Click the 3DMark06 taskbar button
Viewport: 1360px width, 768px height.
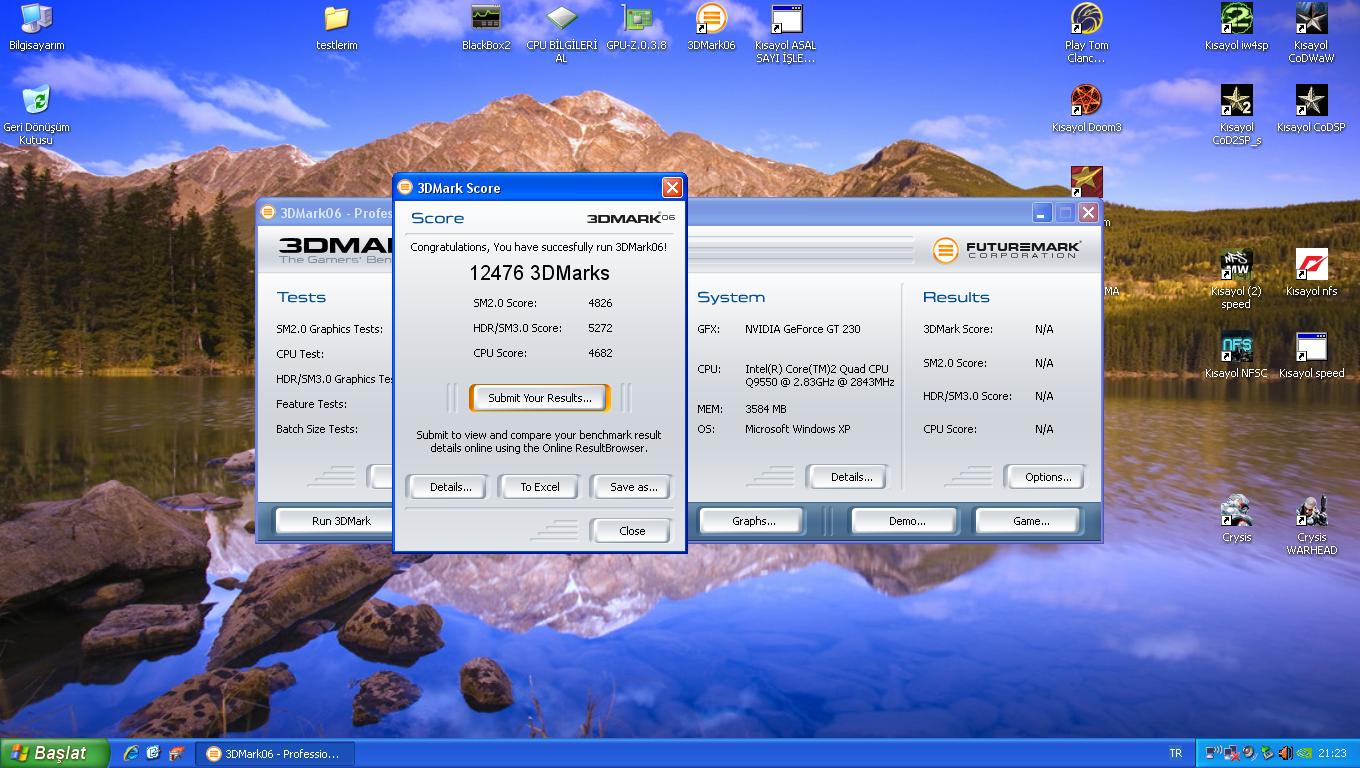pos(274,754)
